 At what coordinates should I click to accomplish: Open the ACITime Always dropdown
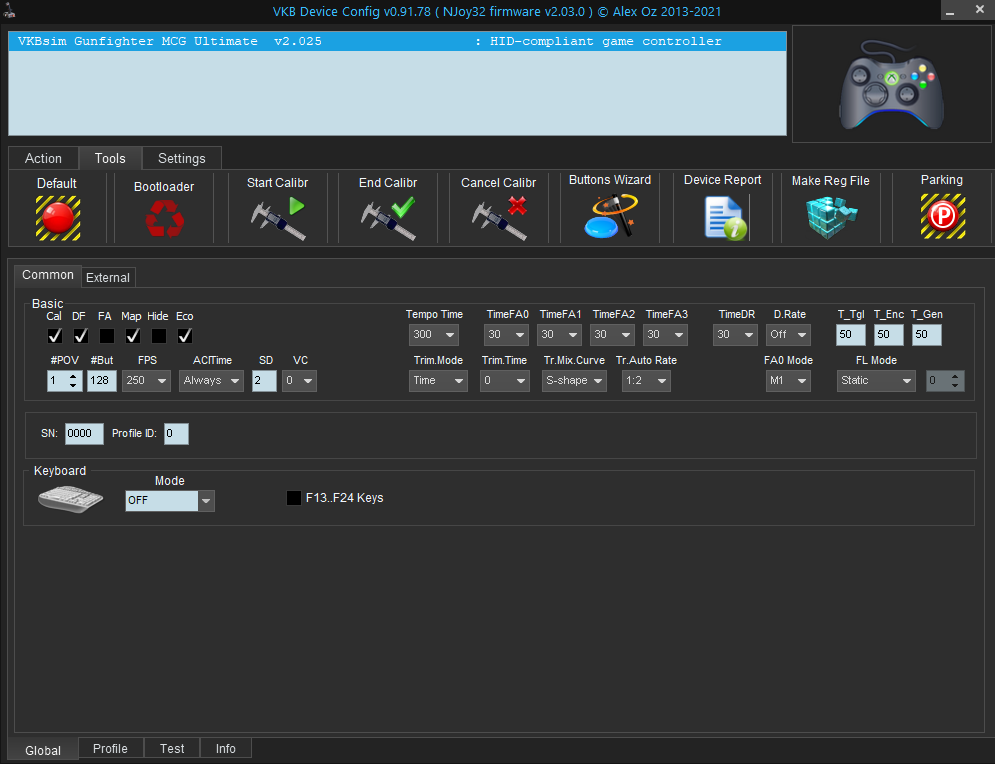211,381
